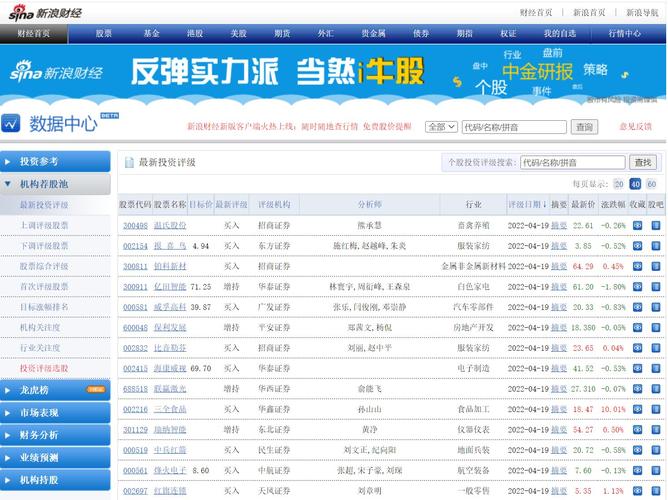Image resolution: width=668 pixels, height=500 pixels.
Task: Click the favorite eye icon for stock 002216
Action: click(x=637, y=409)
